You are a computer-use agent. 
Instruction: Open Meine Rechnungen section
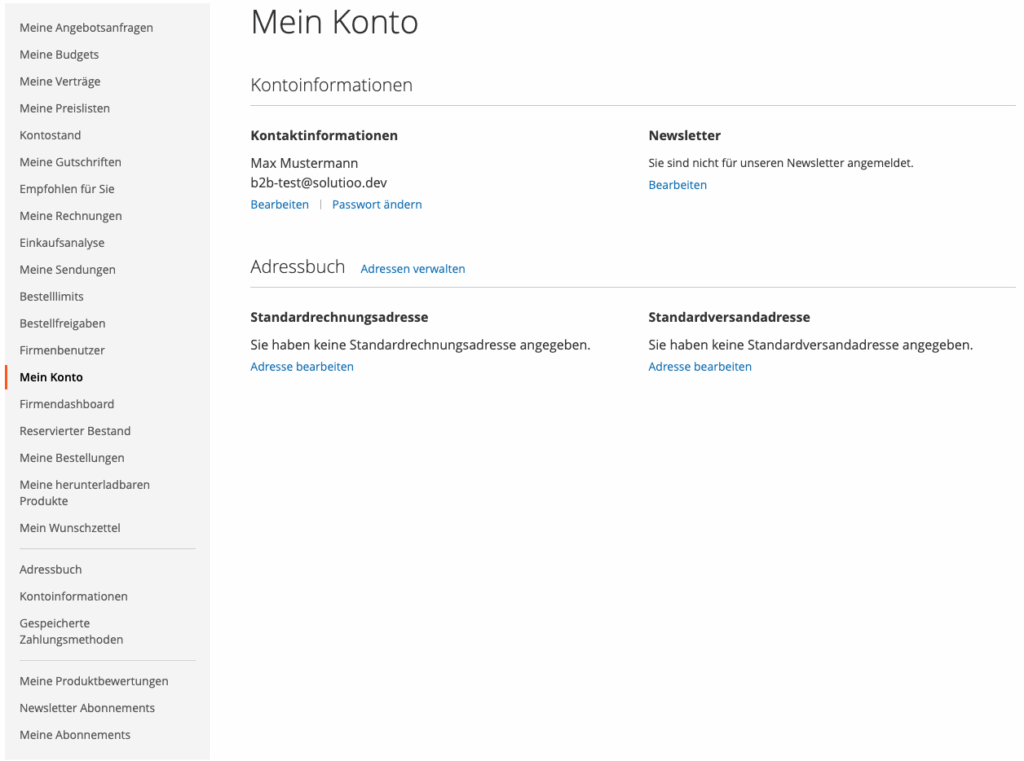[x=71, y=216]
